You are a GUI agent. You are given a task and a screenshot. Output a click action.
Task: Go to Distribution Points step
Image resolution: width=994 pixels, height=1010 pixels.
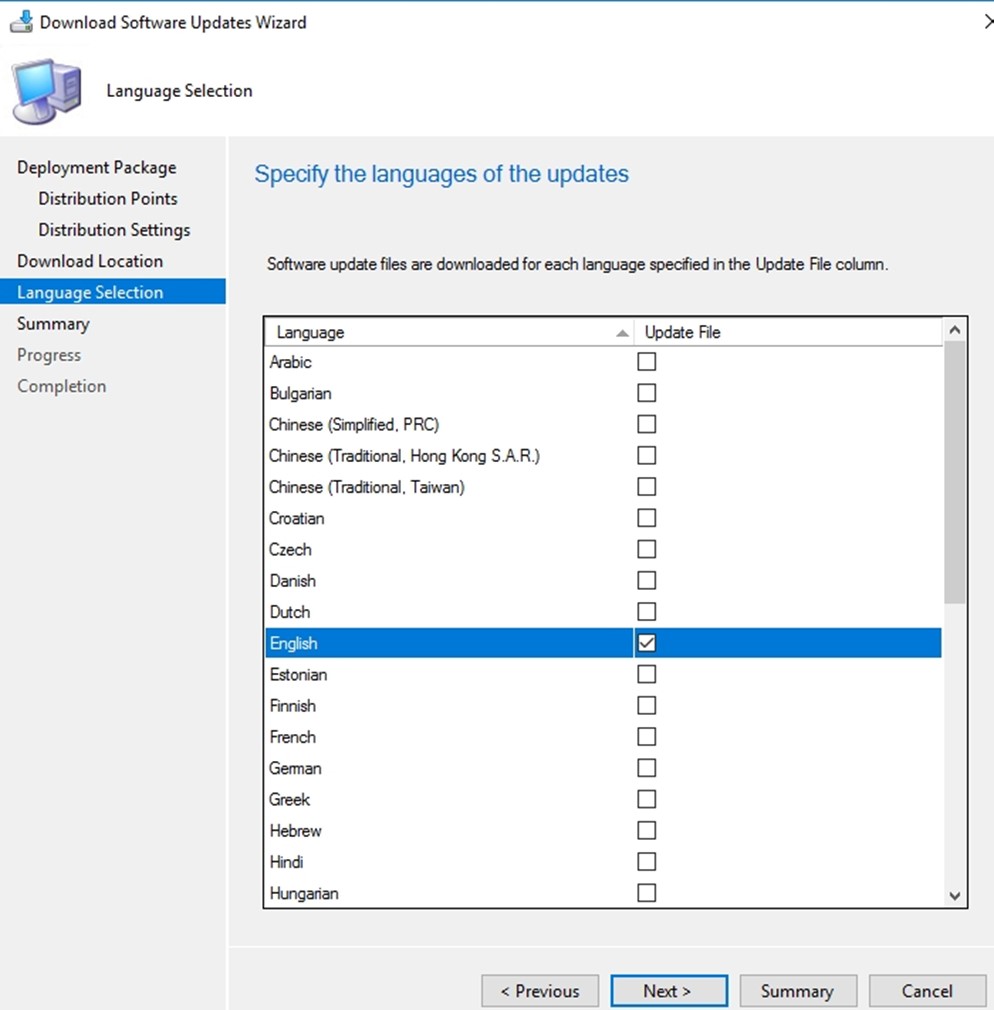point(108,198)
